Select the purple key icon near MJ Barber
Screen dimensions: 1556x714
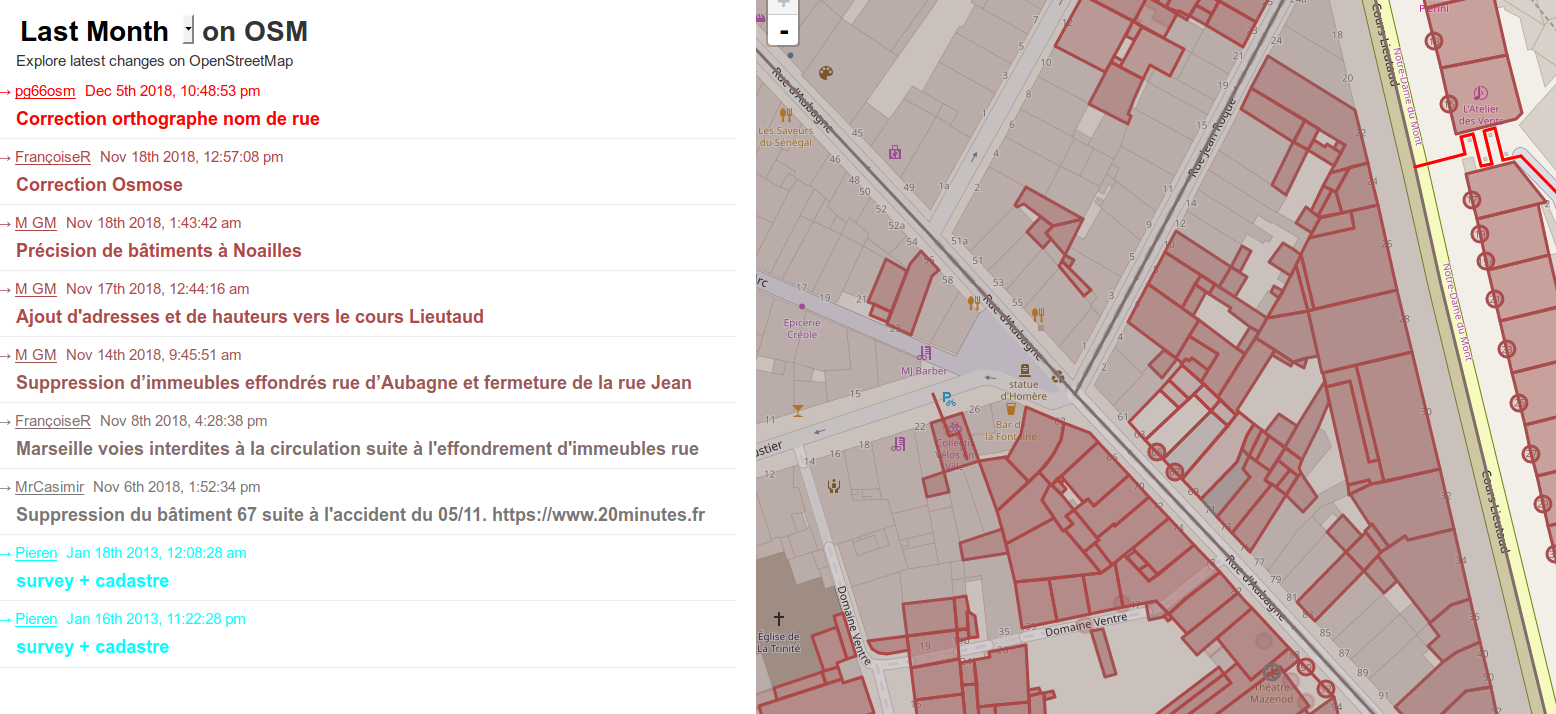925,353
